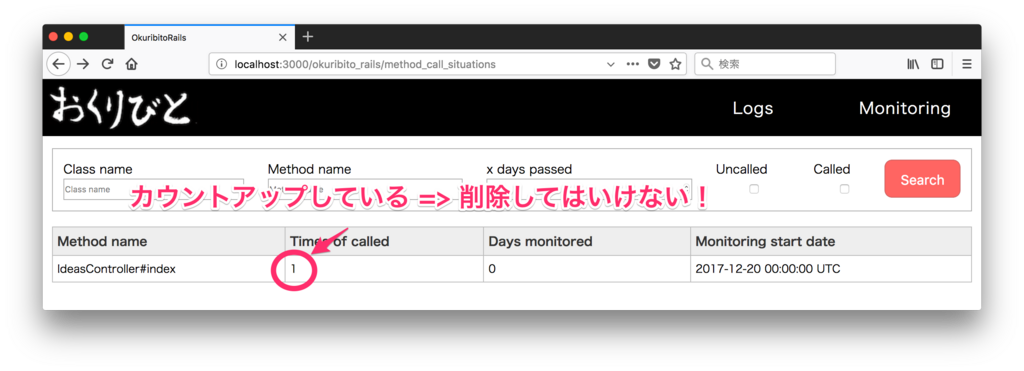Screen dimensions: 1024x371
Task: Click the Days monitored column header
Action: (586, 241)
